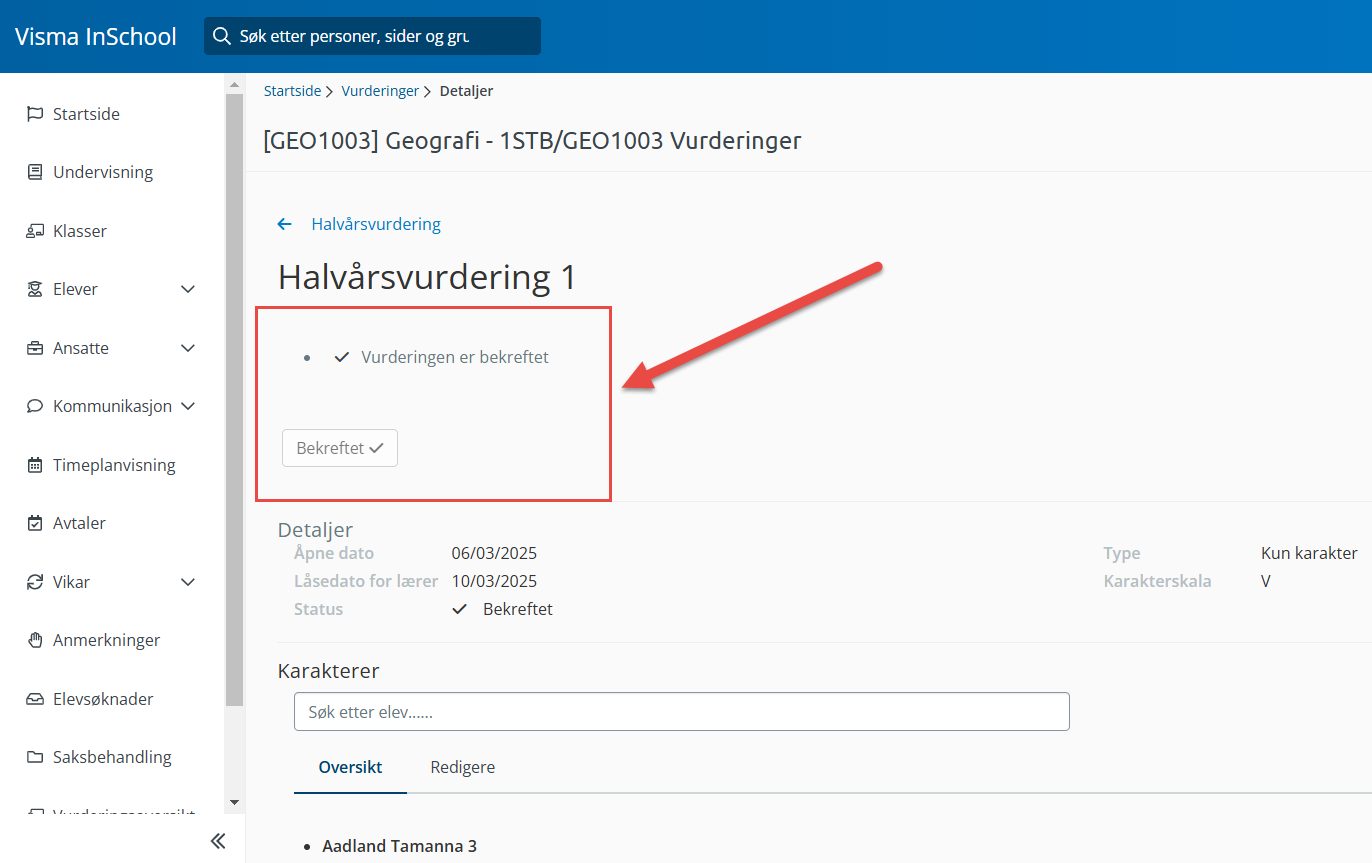This screenshot has height=863, width=1372.
Task: Click the Halvårsvurdering 1 heading
Action: [428, 277]
